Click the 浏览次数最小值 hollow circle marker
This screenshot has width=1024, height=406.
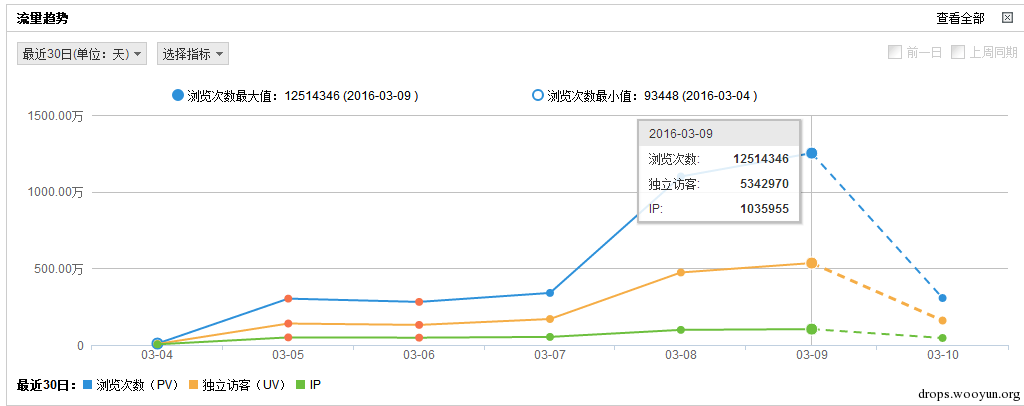pos(537,96)
